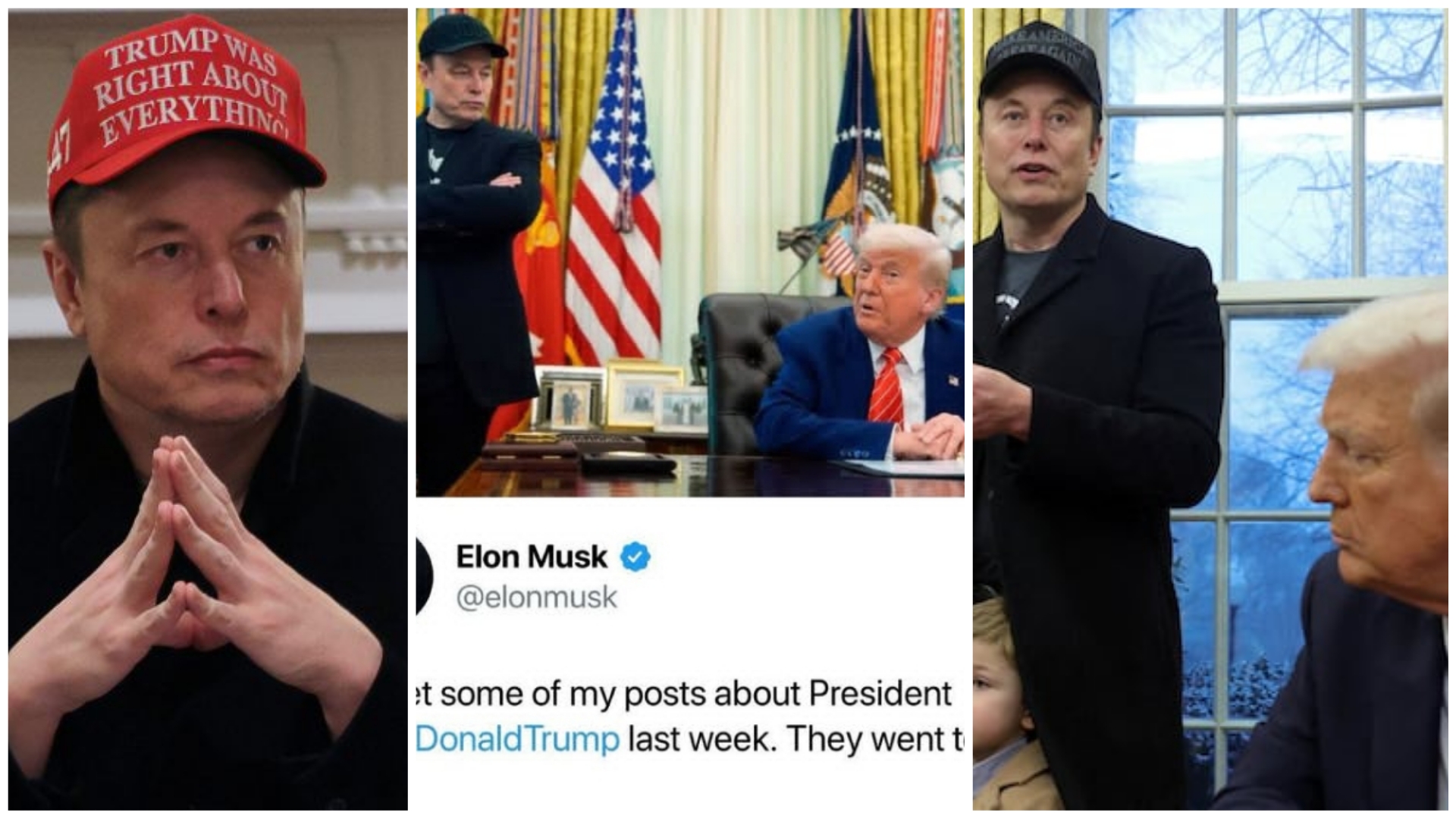This screenshot has width=1456, height=819.
Task: Select the middle Oval Office photo
Action: pos(690,253)
